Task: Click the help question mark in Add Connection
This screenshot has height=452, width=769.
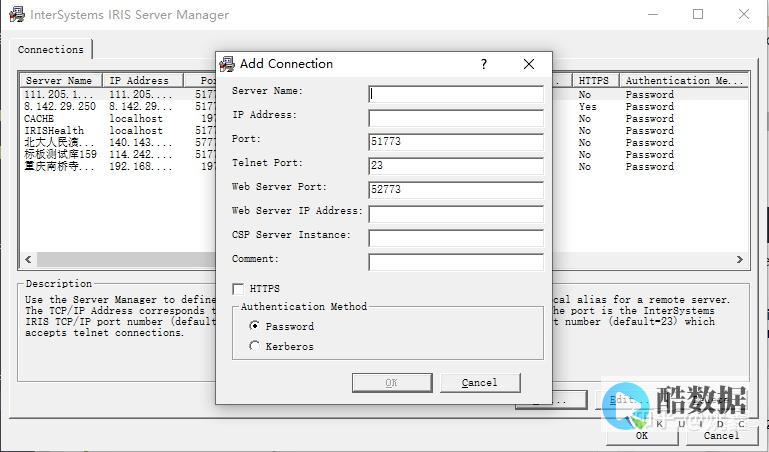Action: click(x=484, y=64)
